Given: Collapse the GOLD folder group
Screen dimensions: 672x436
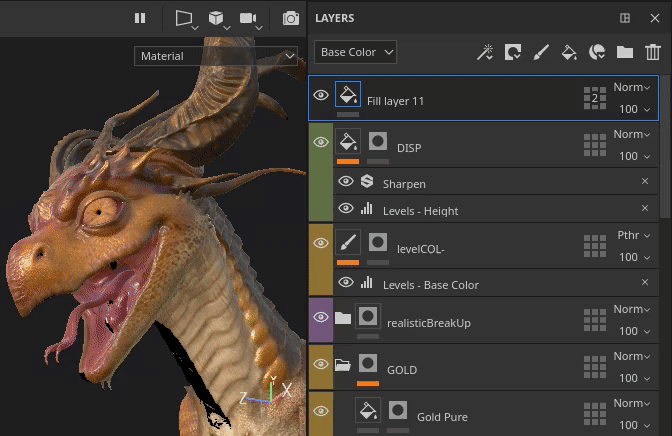Looking at the screenshot, I should pos(343,365).
